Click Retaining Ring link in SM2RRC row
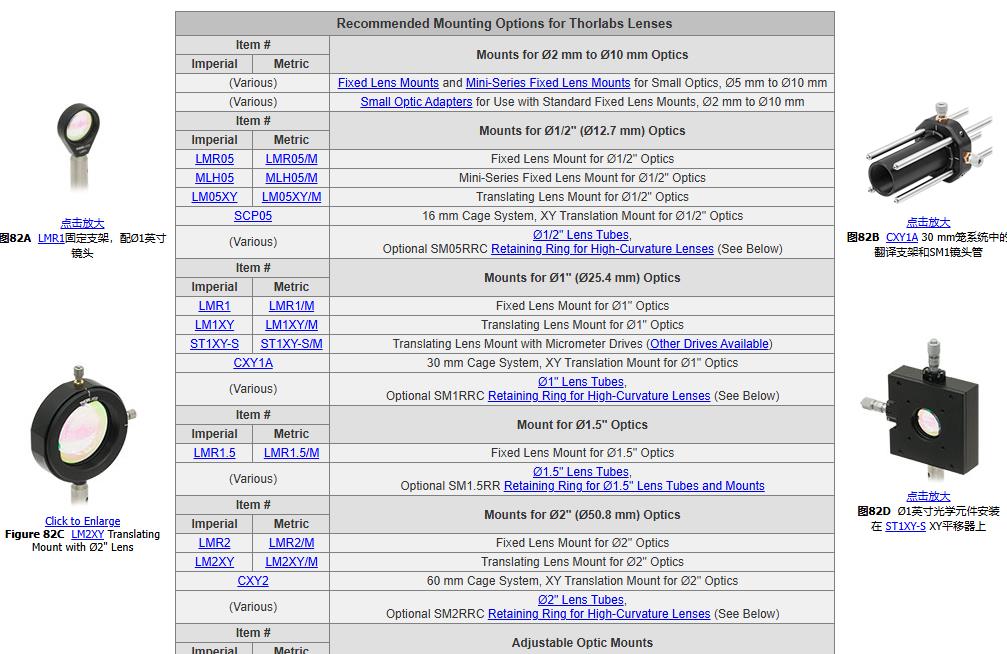The width and height of the screenshot is (1007, 654). click(599, 614)
